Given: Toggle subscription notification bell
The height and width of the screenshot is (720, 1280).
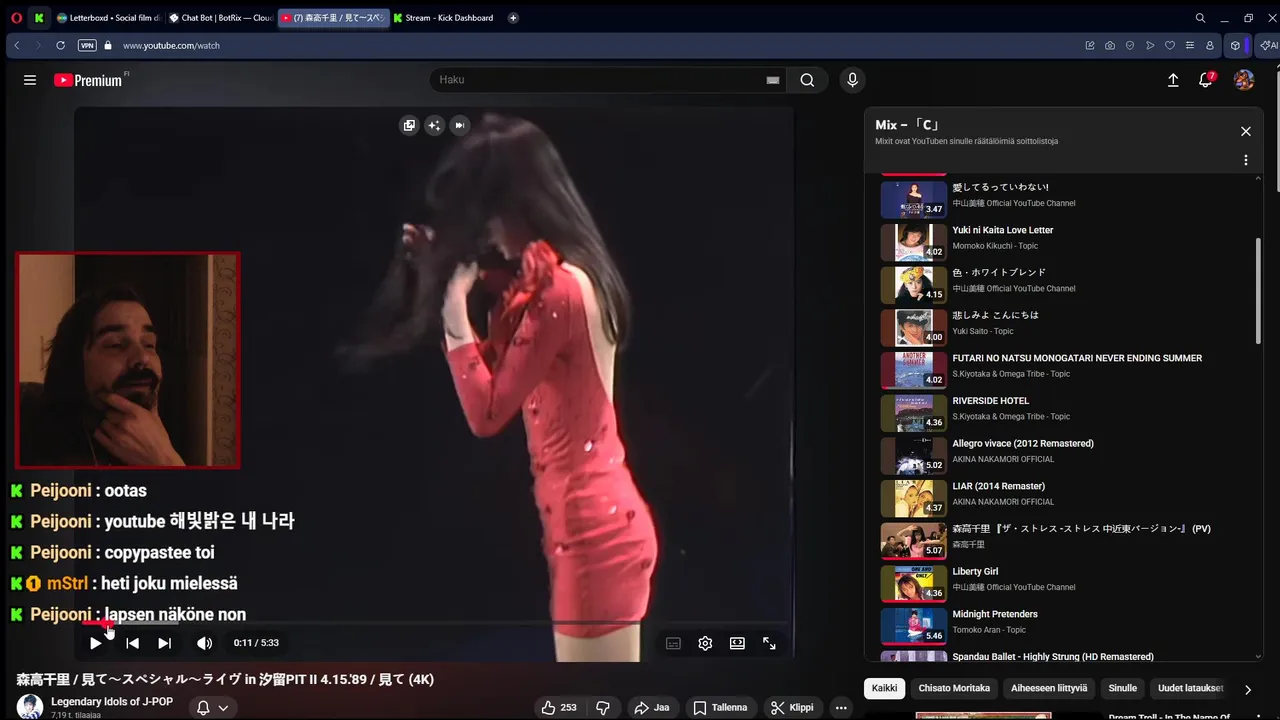Looking at the screenshot, I should (x=203, y=707).
